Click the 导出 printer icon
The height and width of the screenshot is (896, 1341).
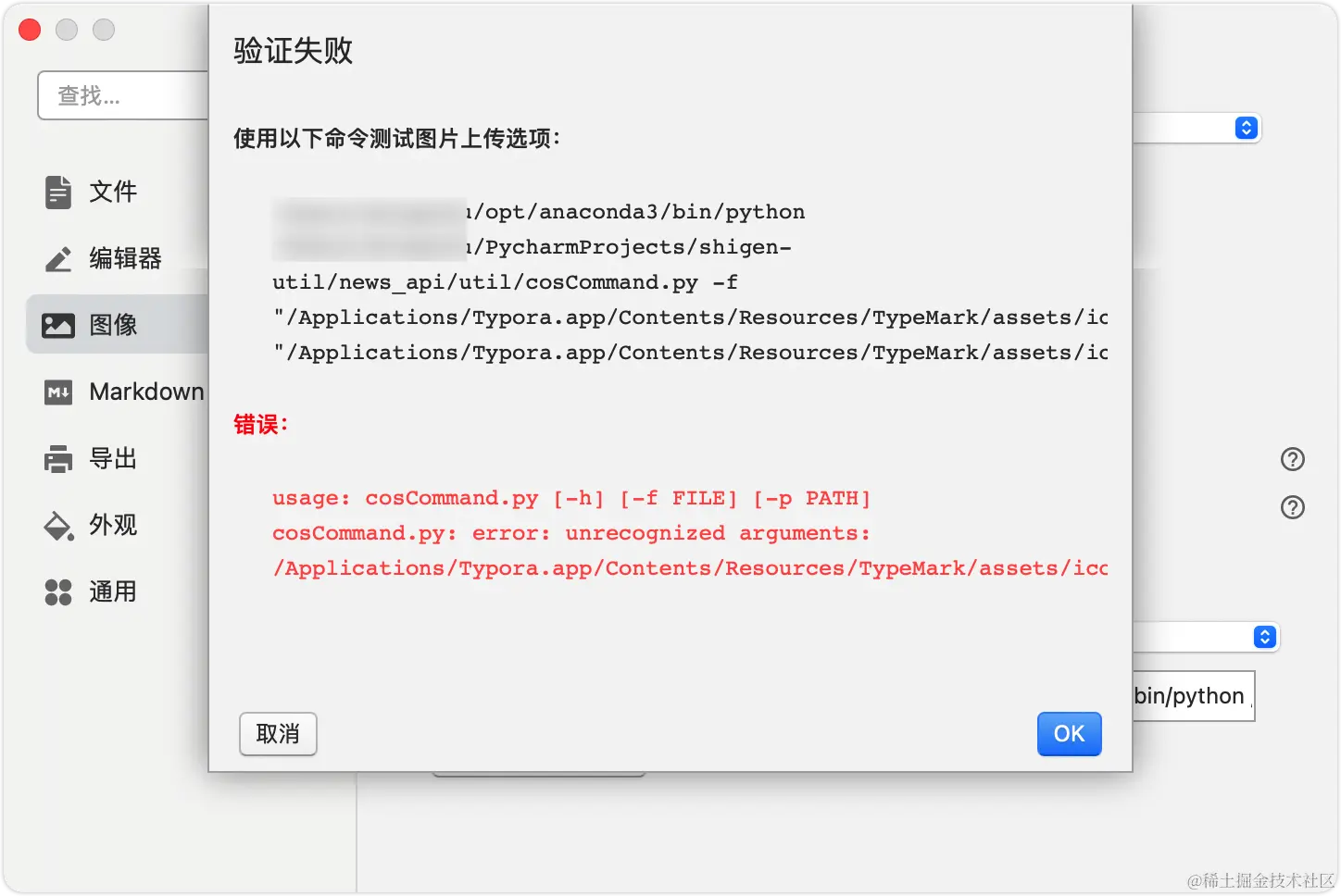click(58, 458)
